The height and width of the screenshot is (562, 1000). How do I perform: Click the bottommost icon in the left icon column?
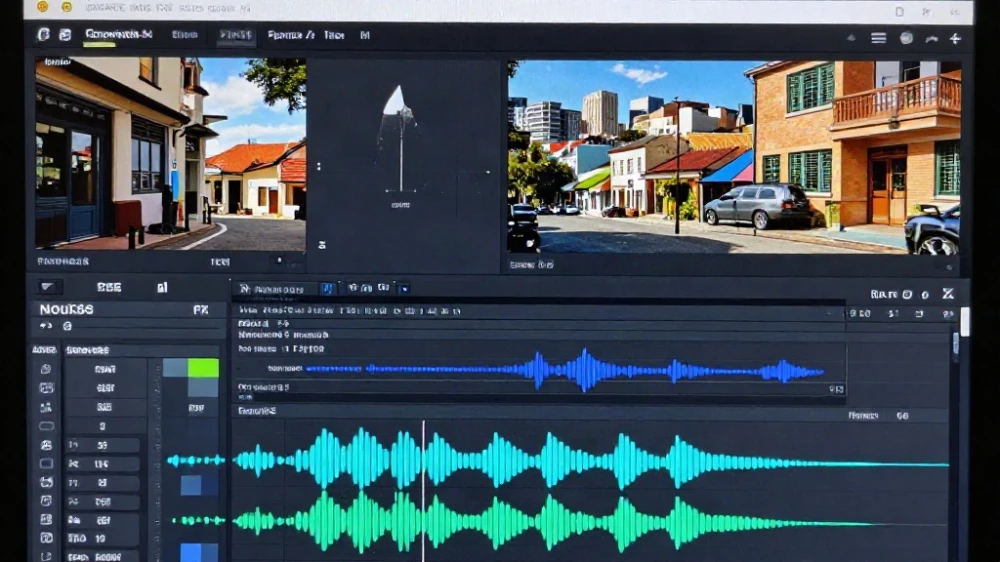click(46, 556)
